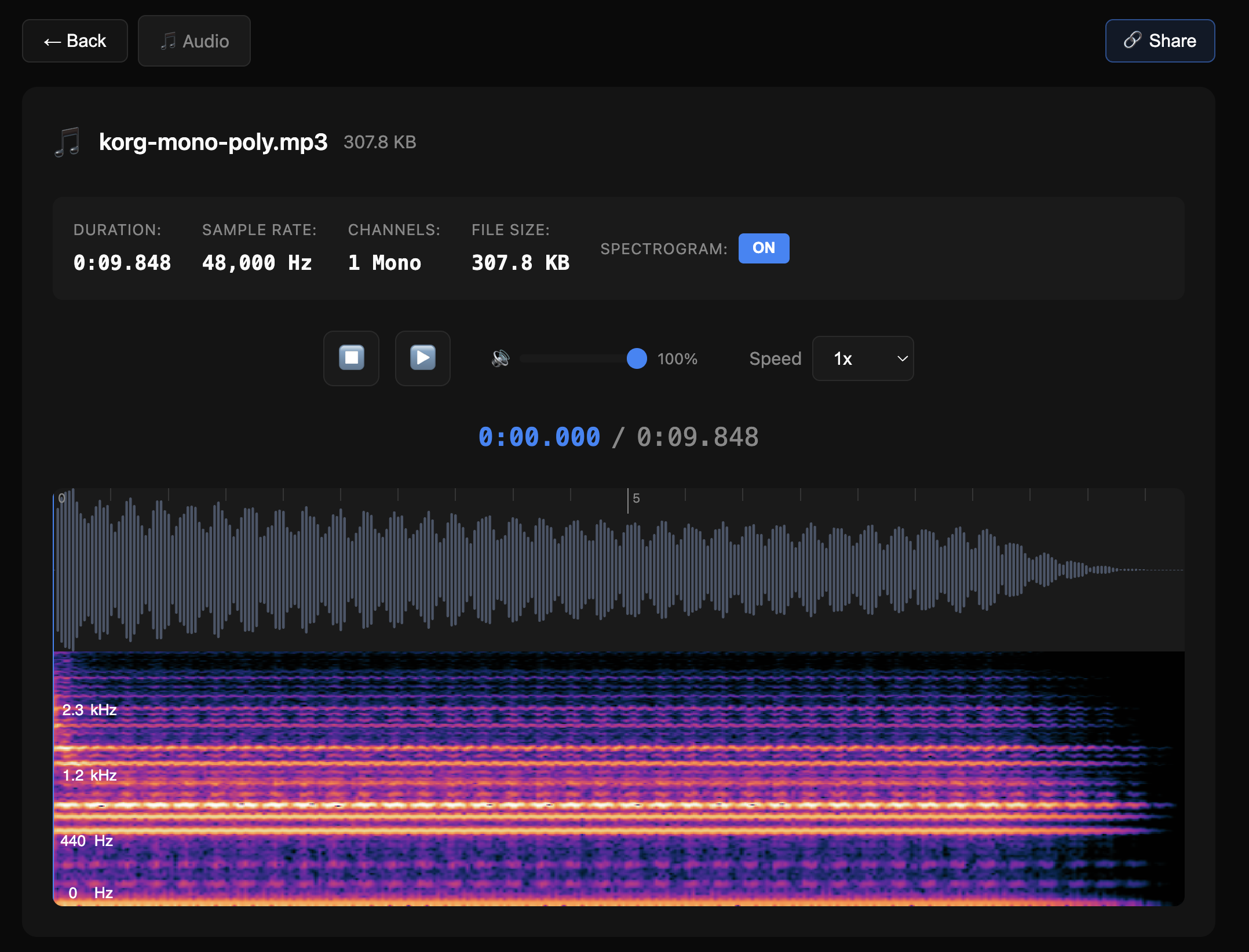
Task: Click the speaker icon to mute volume
Action: 499,358
